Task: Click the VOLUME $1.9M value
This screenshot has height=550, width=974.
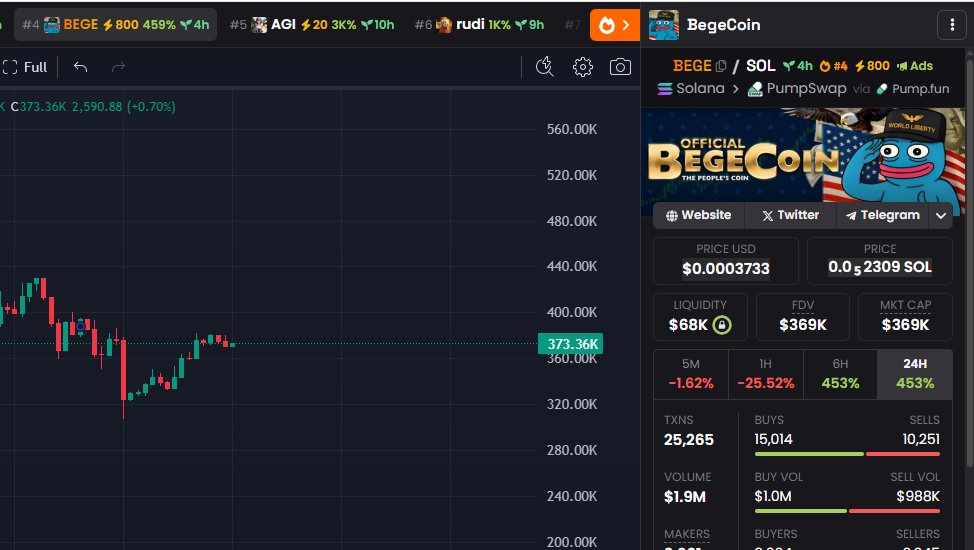Action: pos(685,497)
